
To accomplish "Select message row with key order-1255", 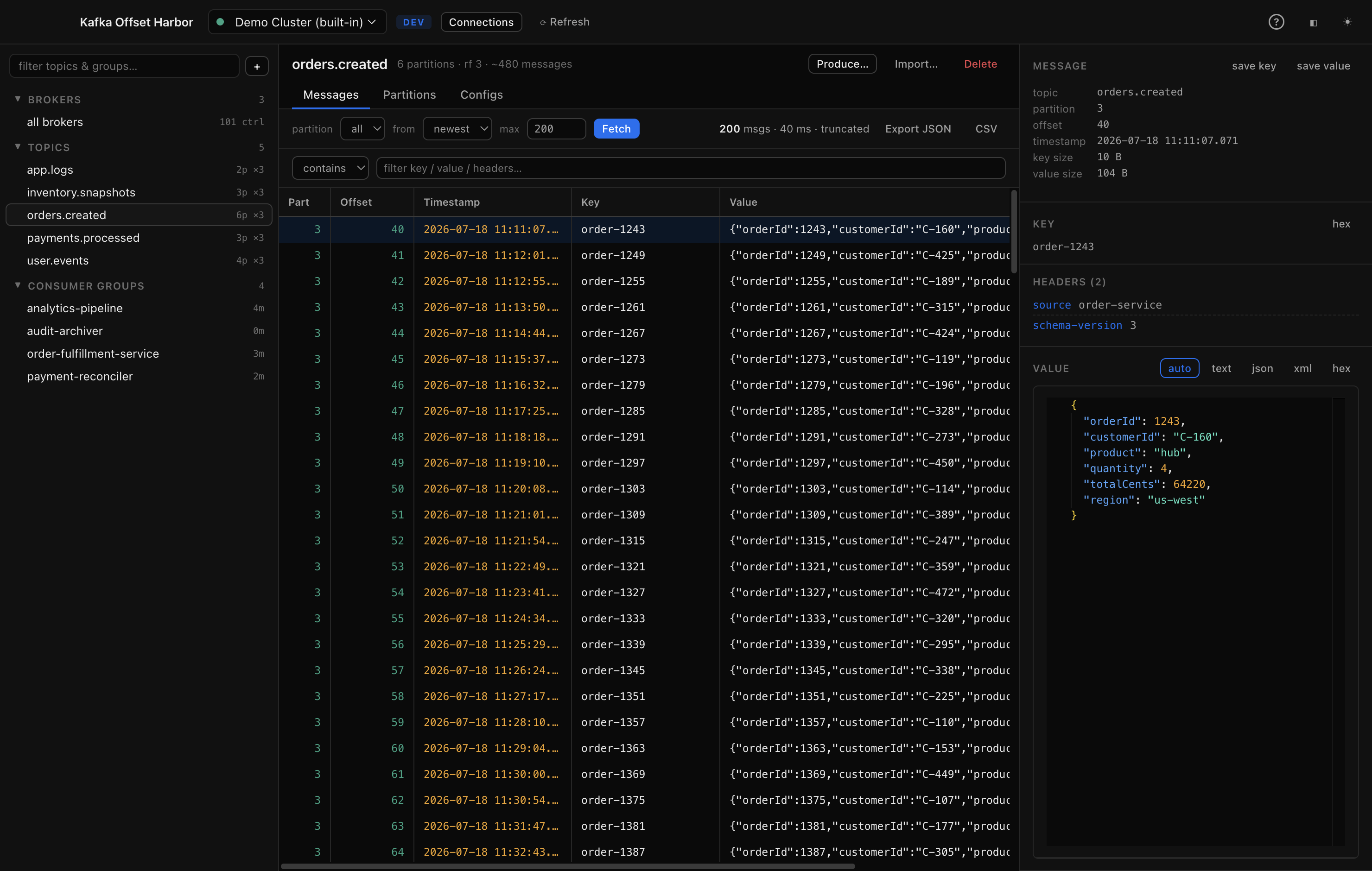I will point(644,281).
